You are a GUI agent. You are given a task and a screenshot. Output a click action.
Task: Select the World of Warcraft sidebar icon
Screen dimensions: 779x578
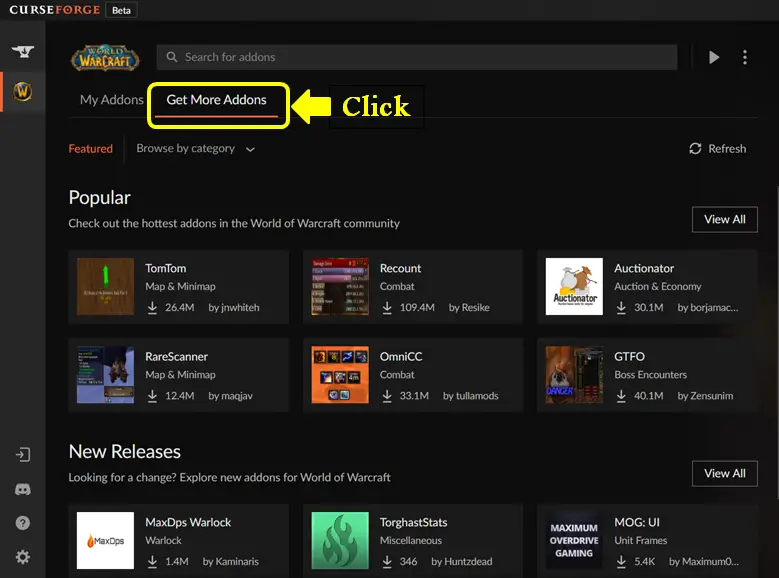(23, 91)
